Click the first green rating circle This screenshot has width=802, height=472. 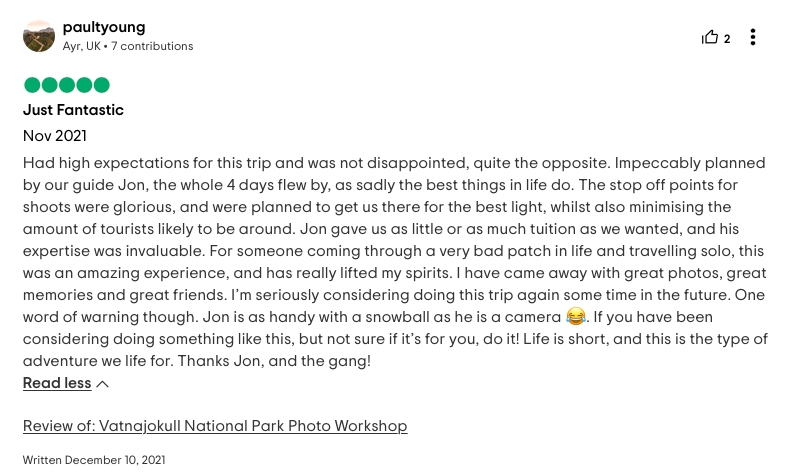pos(32,85)
